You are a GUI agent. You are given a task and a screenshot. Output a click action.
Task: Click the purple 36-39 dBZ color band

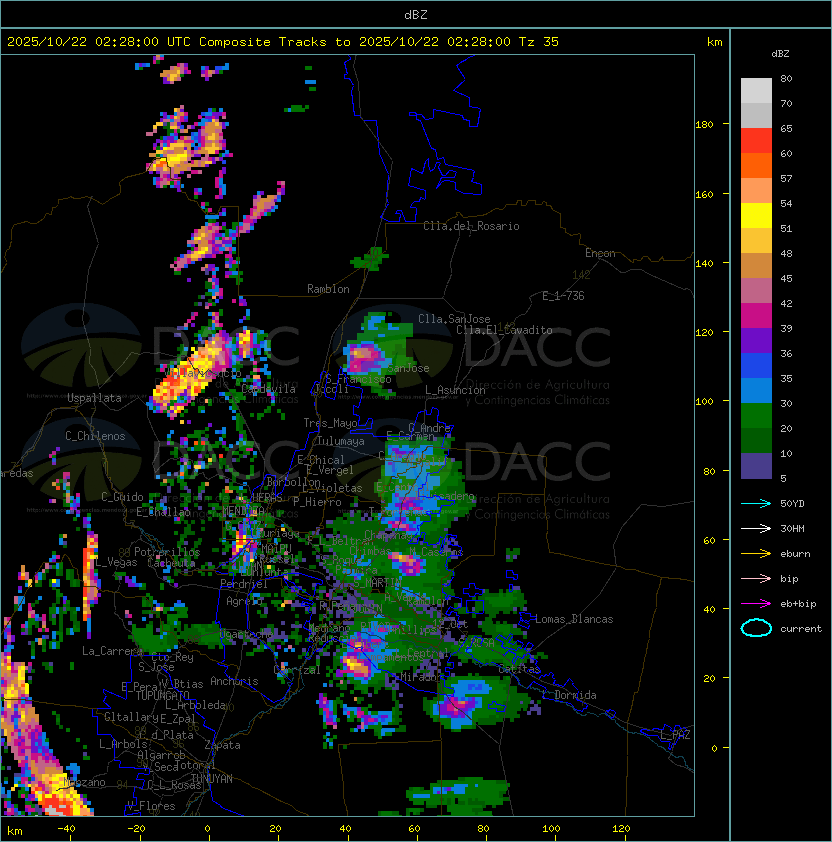[x=756, y=341]
